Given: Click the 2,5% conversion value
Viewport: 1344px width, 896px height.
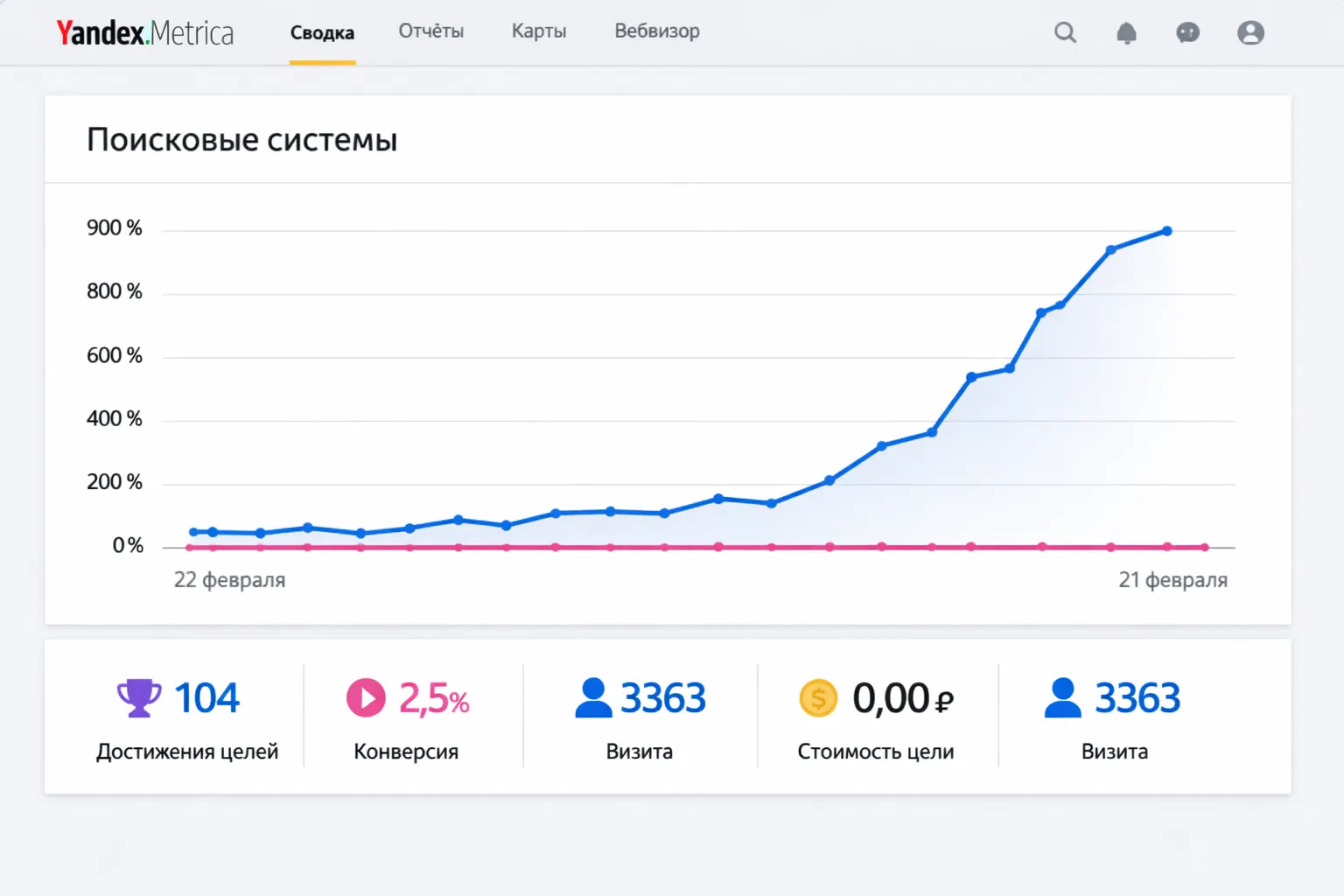Looking at the screenshot, I should [x=434, y=699].
